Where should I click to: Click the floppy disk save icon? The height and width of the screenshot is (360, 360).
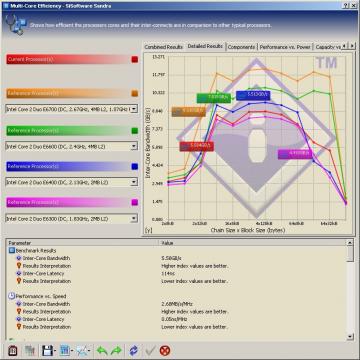[x=48, y=351]
